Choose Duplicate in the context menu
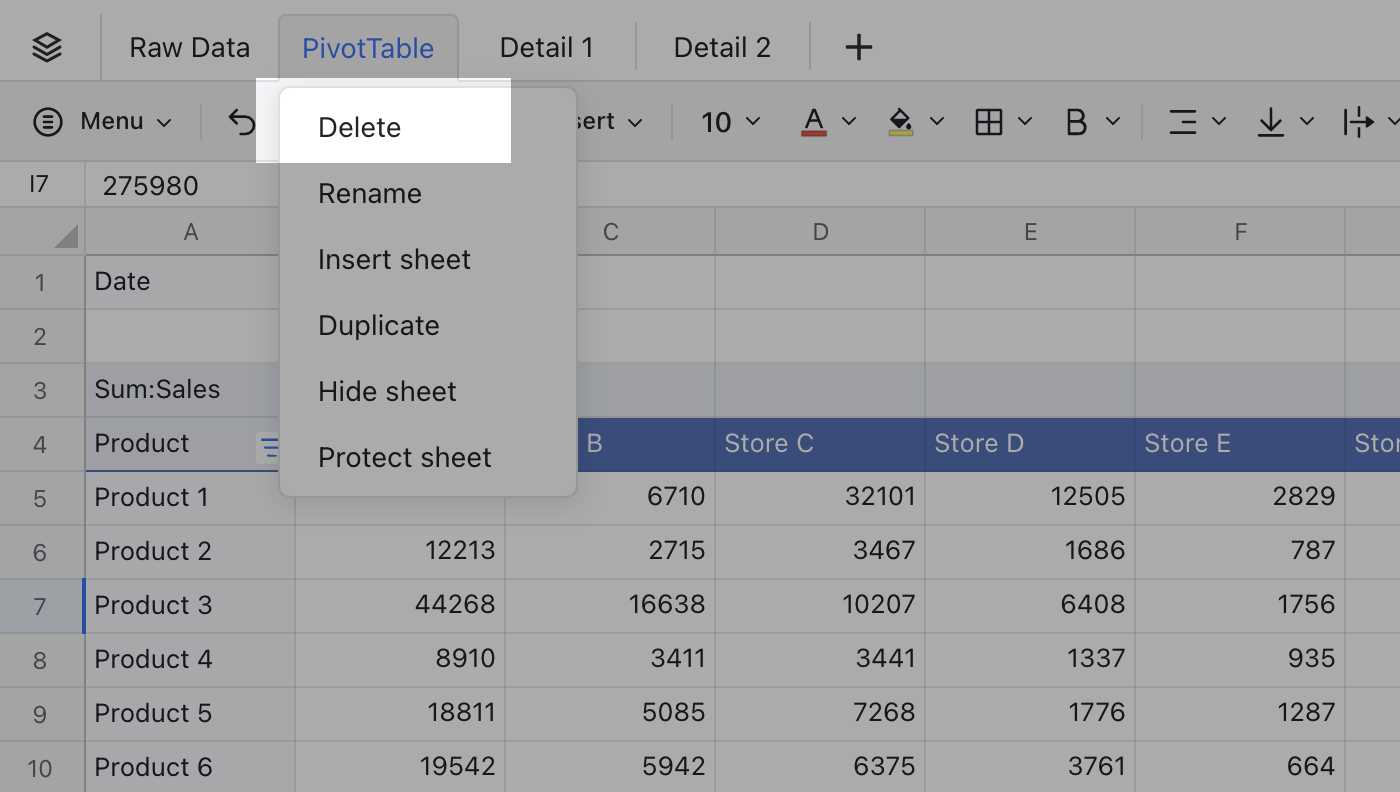The height and width of the screenshot is (792, 1400). click(378, 324)
